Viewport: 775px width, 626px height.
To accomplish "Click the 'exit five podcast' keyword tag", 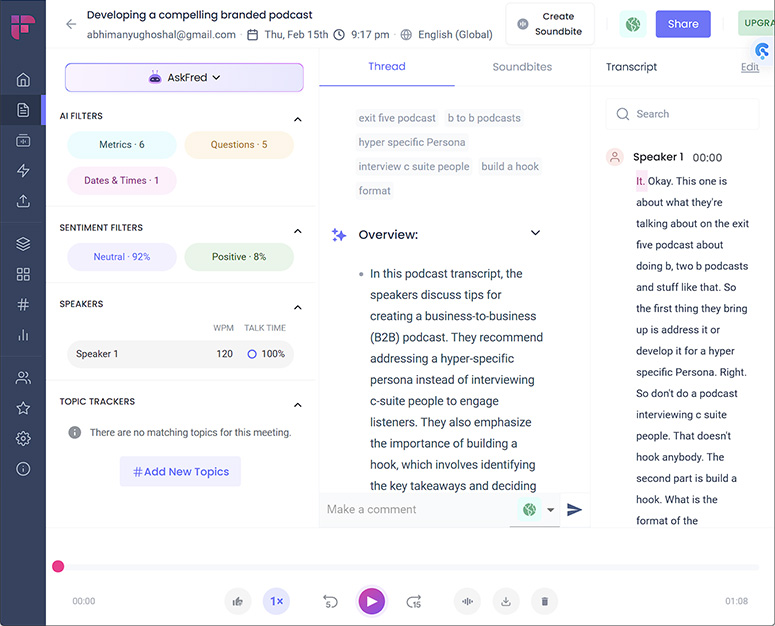I will pos(397,118).
